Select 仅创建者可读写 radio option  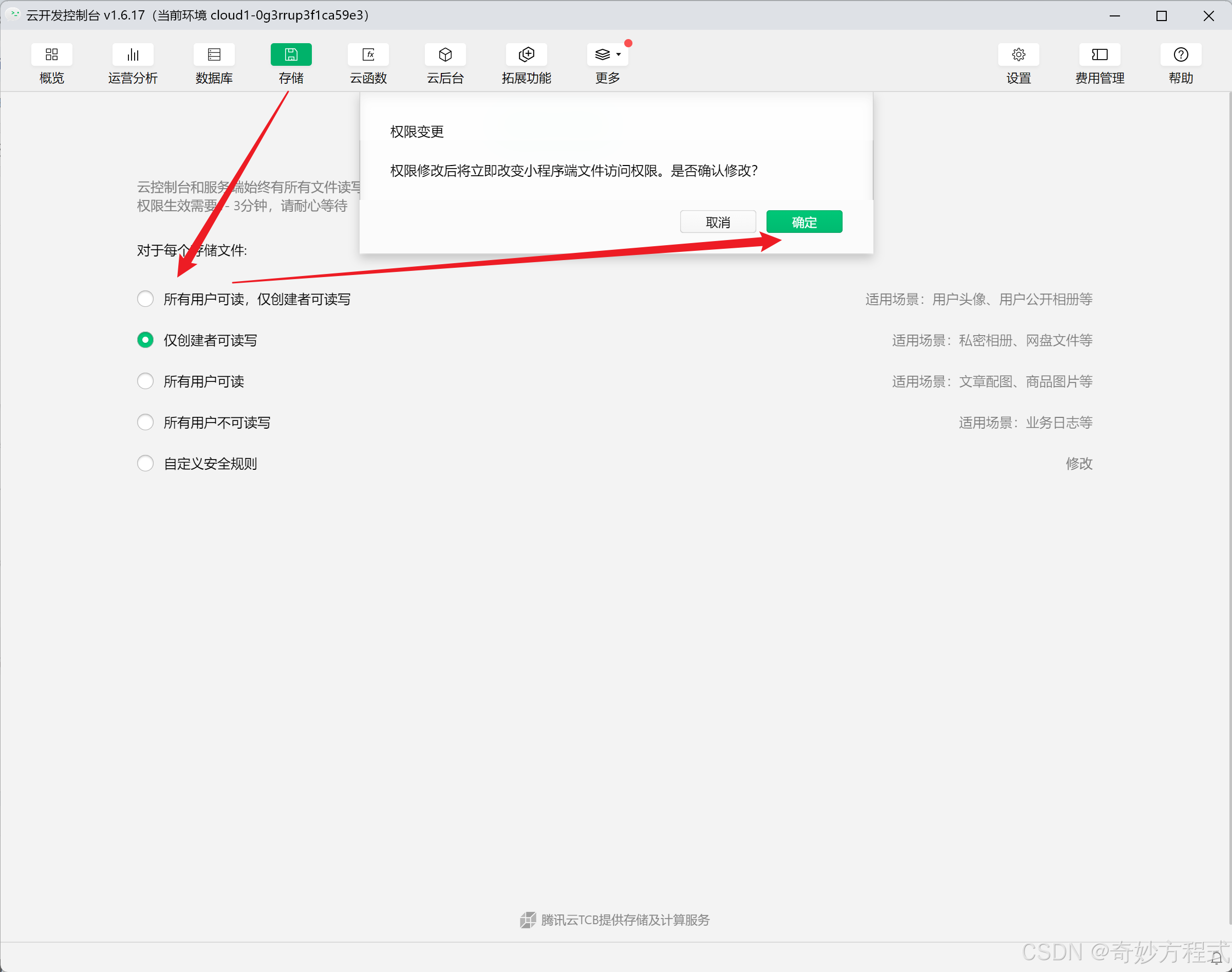145,340
